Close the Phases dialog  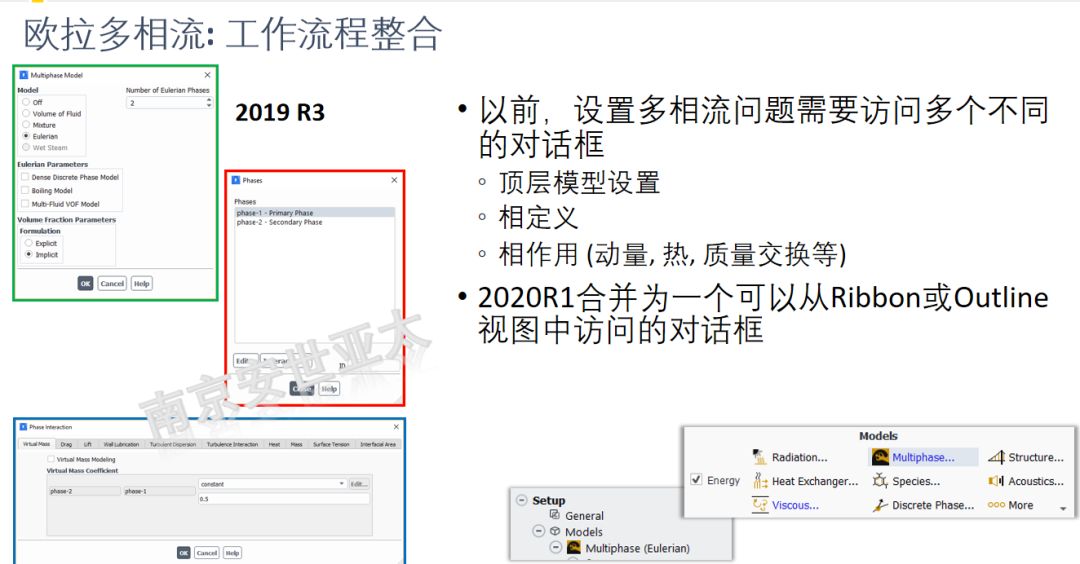click(394, 180)
